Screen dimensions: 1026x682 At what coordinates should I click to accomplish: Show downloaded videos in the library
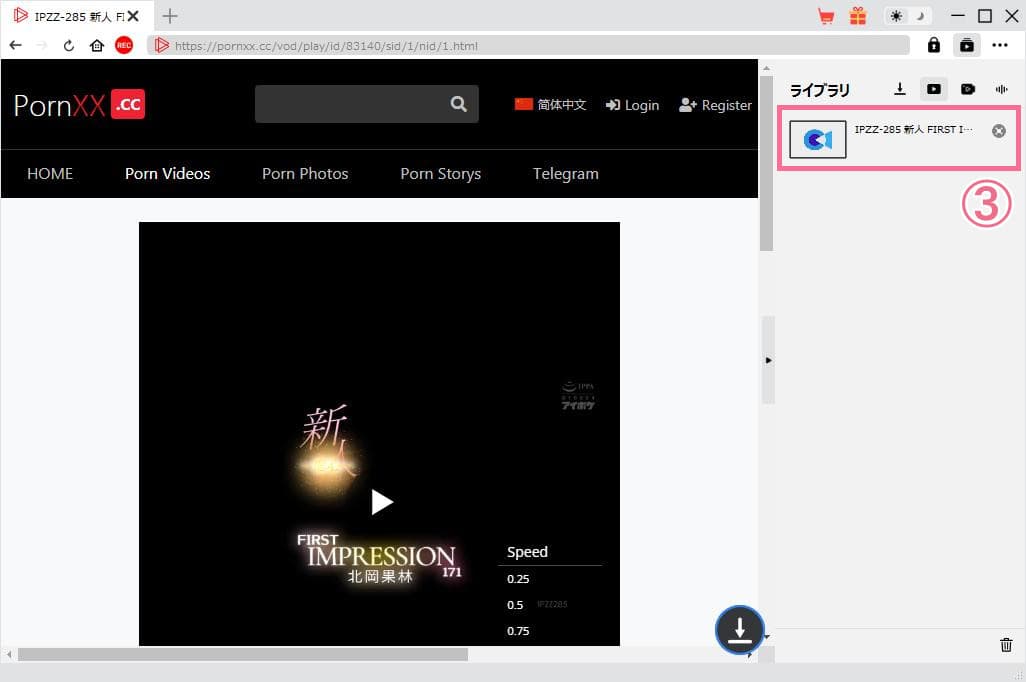click(x=934, y=89)
